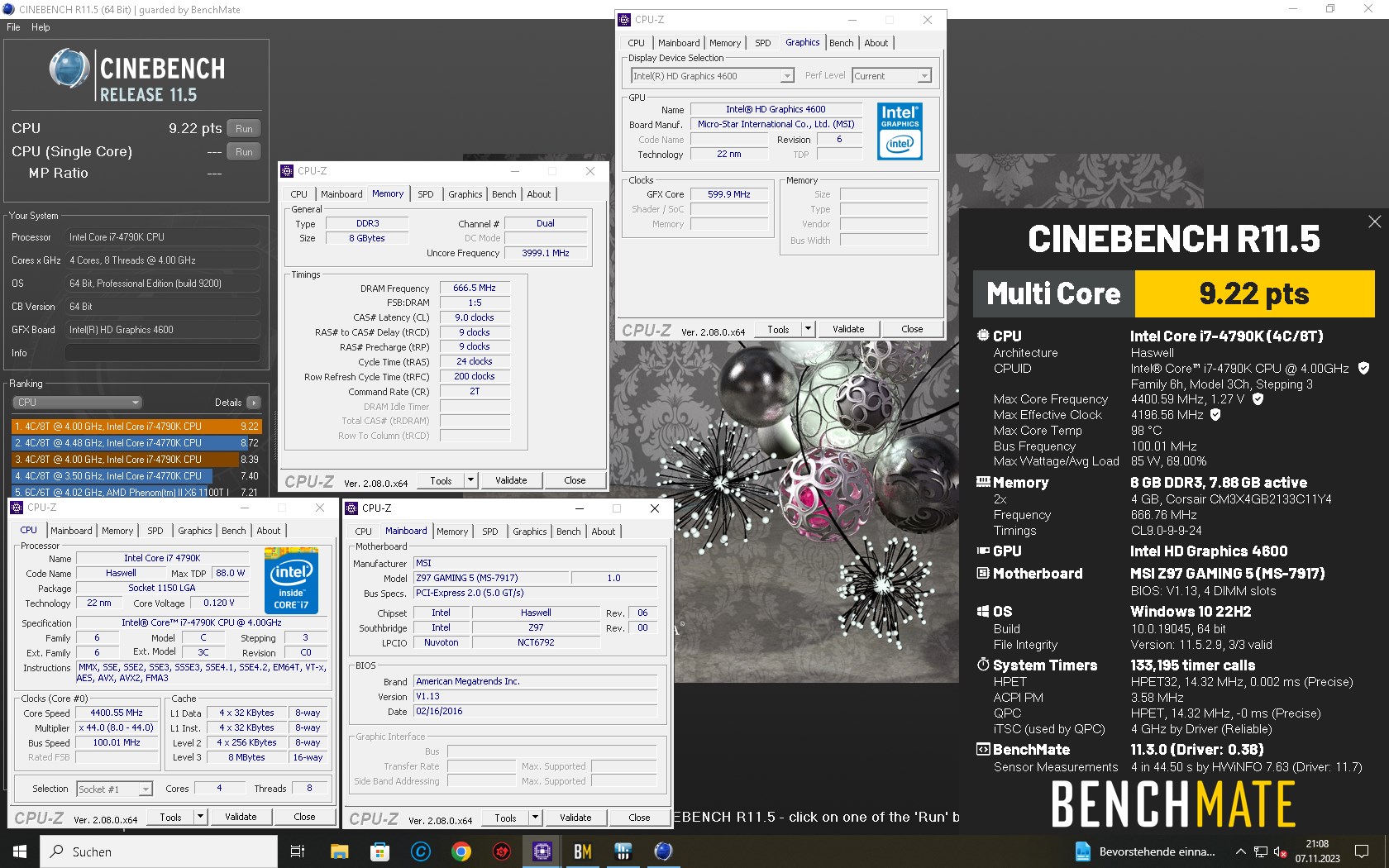
Task: Select Memory tab in CPU-Z processor window
Action: coord(117,531)
